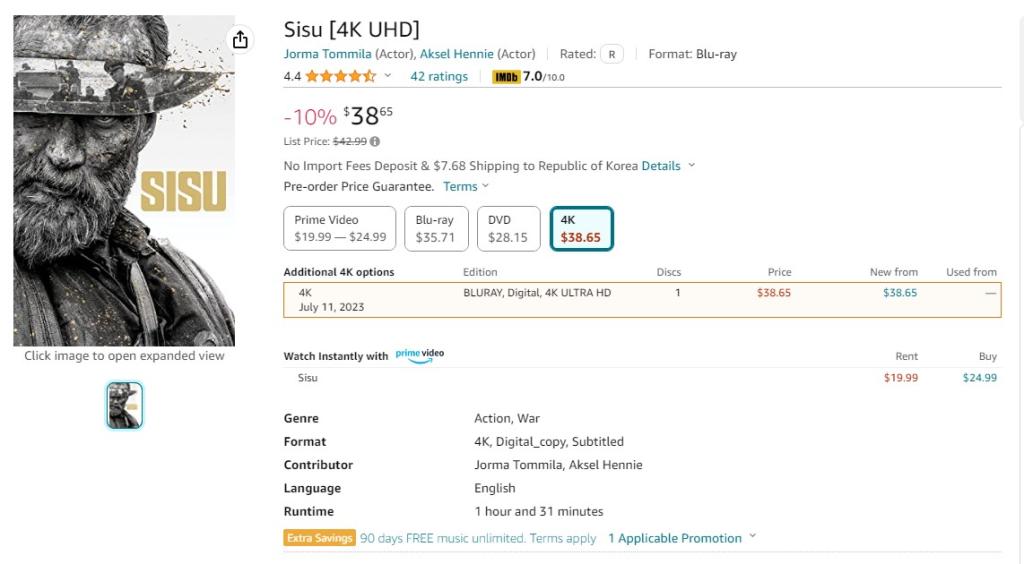This screenshot has width=1024, height=564.
Task: Click the IMDb rating badge
Action: click(x=507, y=77)
